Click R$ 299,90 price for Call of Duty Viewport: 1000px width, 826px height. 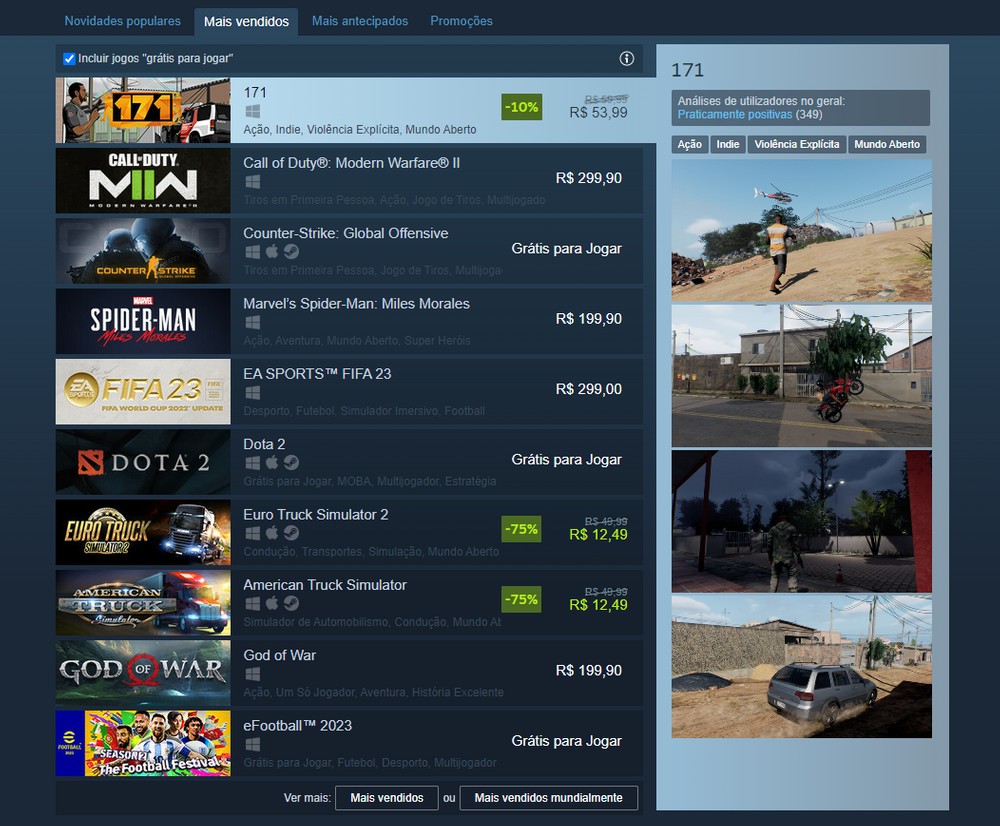(x=589, y=178)
